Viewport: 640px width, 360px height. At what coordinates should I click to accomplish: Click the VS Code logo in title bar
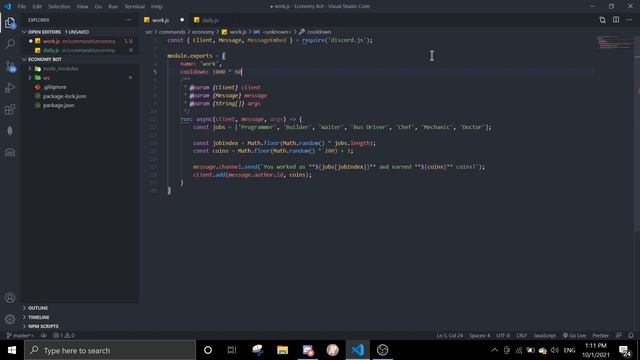8,7
